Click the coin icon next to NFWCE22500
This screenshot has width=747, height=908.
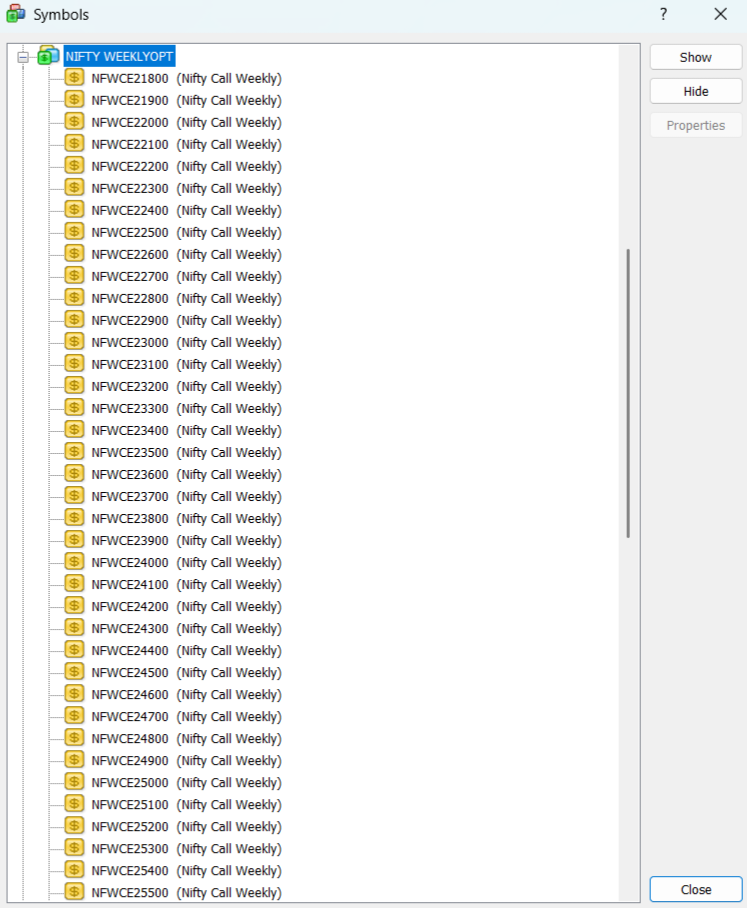click(74, 232)
